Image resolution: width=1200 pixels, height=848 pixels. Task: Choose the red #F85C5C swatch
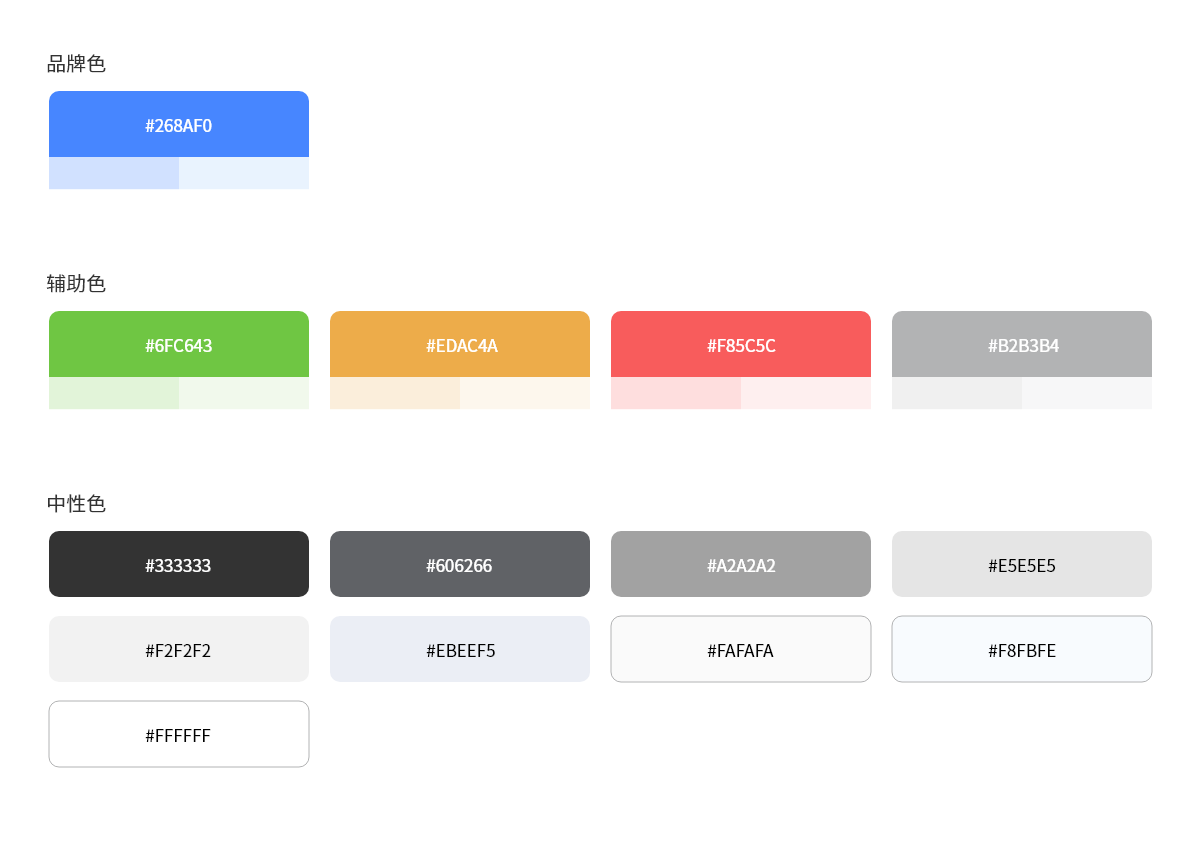point(741,344)
